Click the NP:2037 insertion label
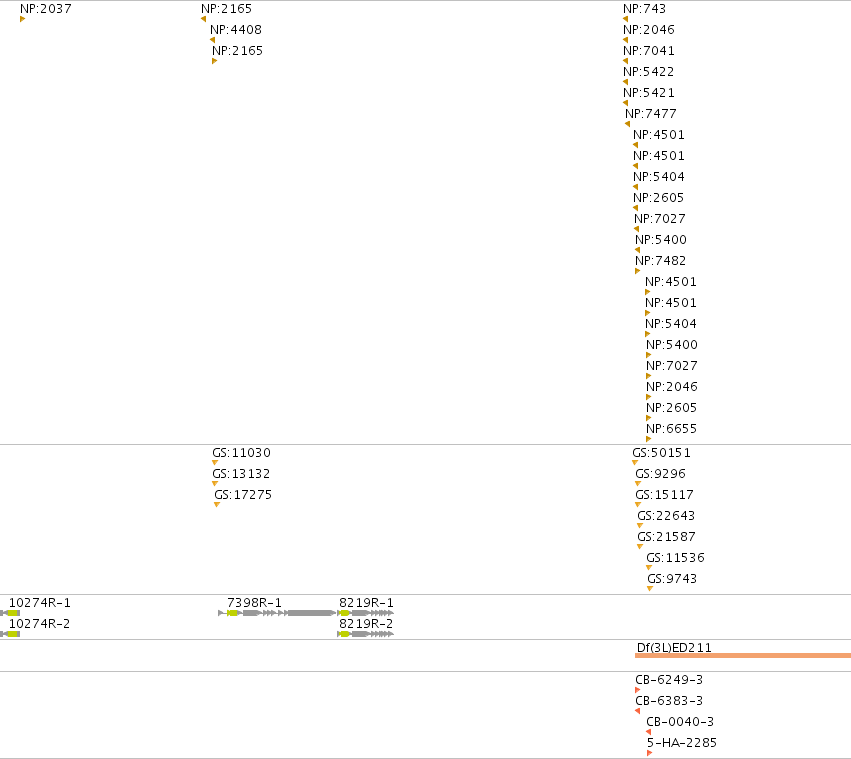 [x=46, y=9]
